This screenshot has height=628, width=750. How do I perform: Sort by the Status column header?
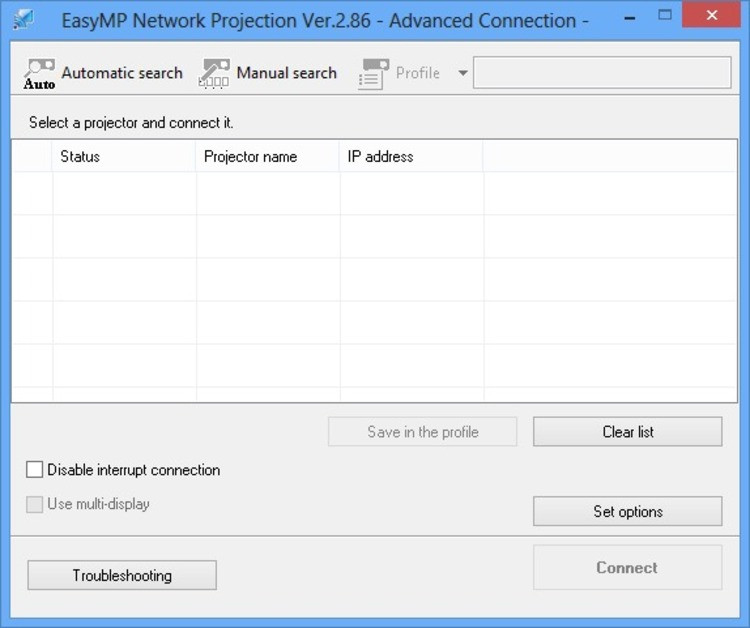[124, 156]
